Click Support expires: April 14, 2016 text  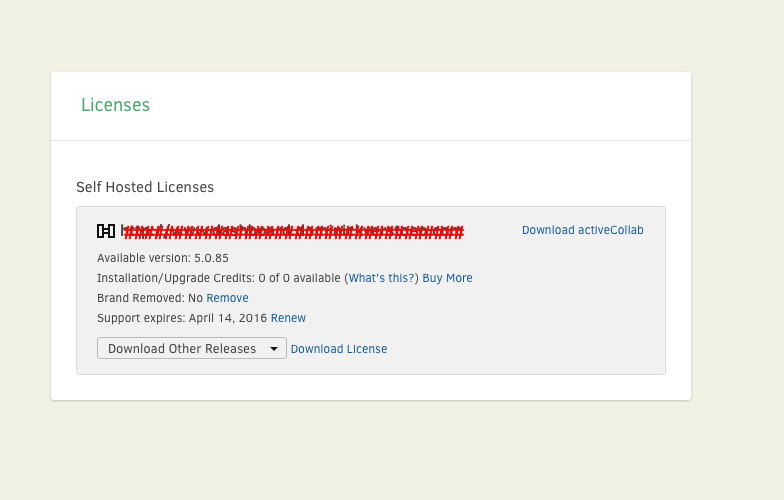pyautogui.click(x=182, y=318)
